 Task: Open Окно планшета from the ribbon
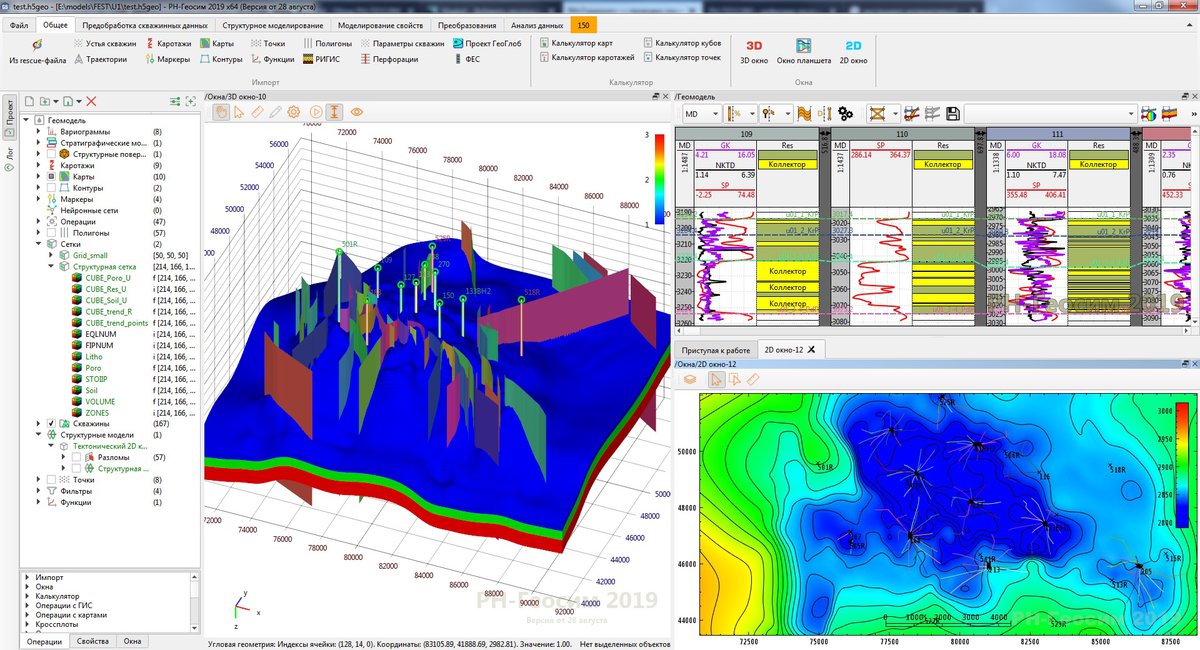[x=802, y=52]
